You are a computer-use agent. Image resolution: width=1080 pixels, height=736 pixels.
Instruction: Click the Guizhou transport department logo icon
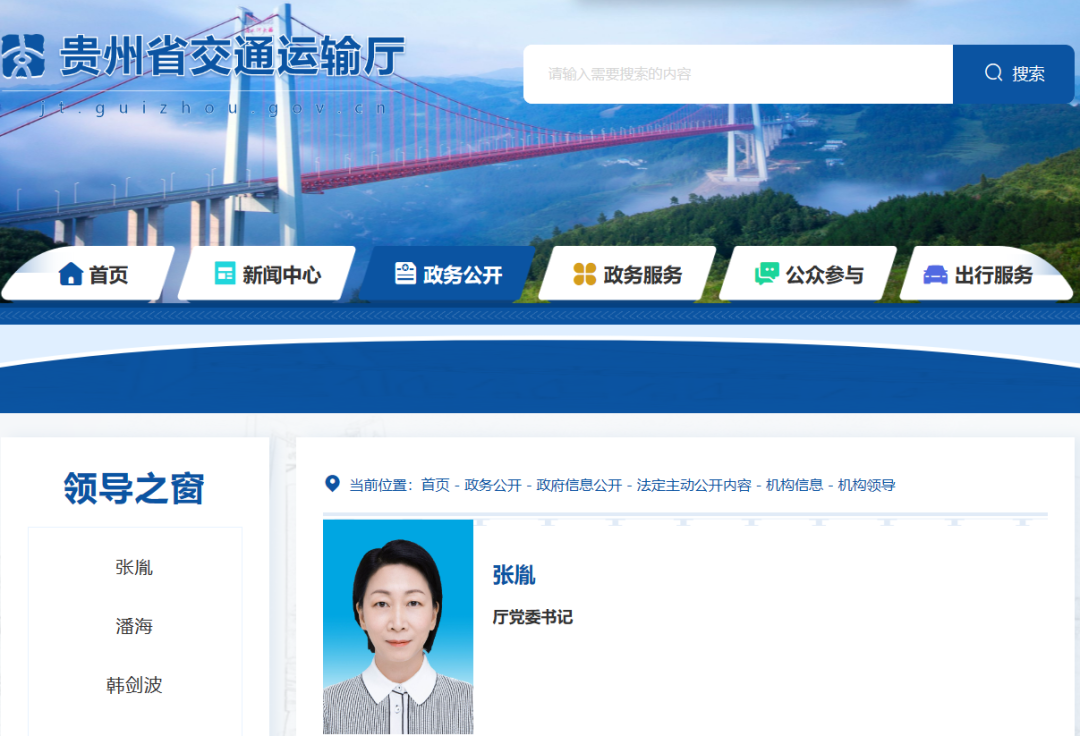pos(24,57)
